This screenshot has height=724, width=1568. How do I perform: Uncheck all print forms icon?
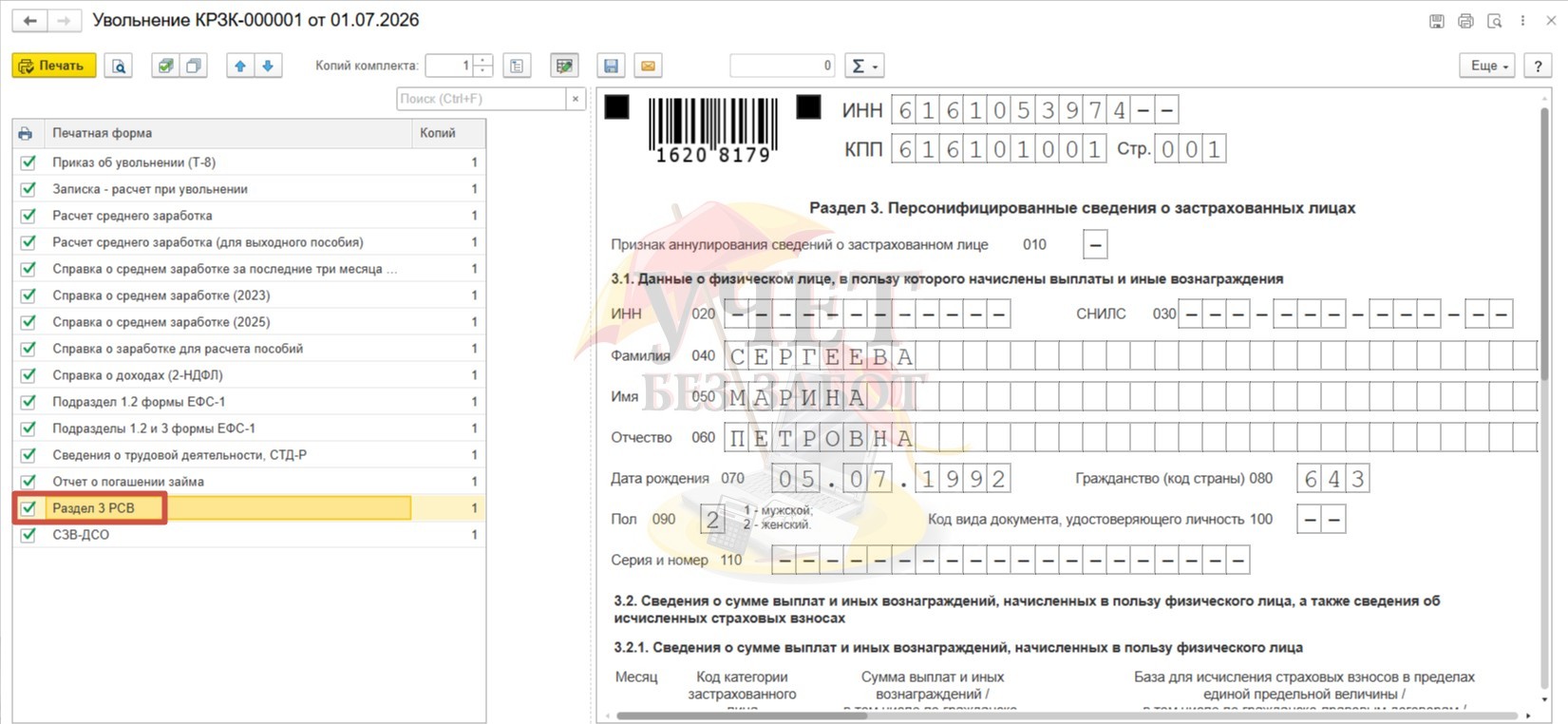194,66
